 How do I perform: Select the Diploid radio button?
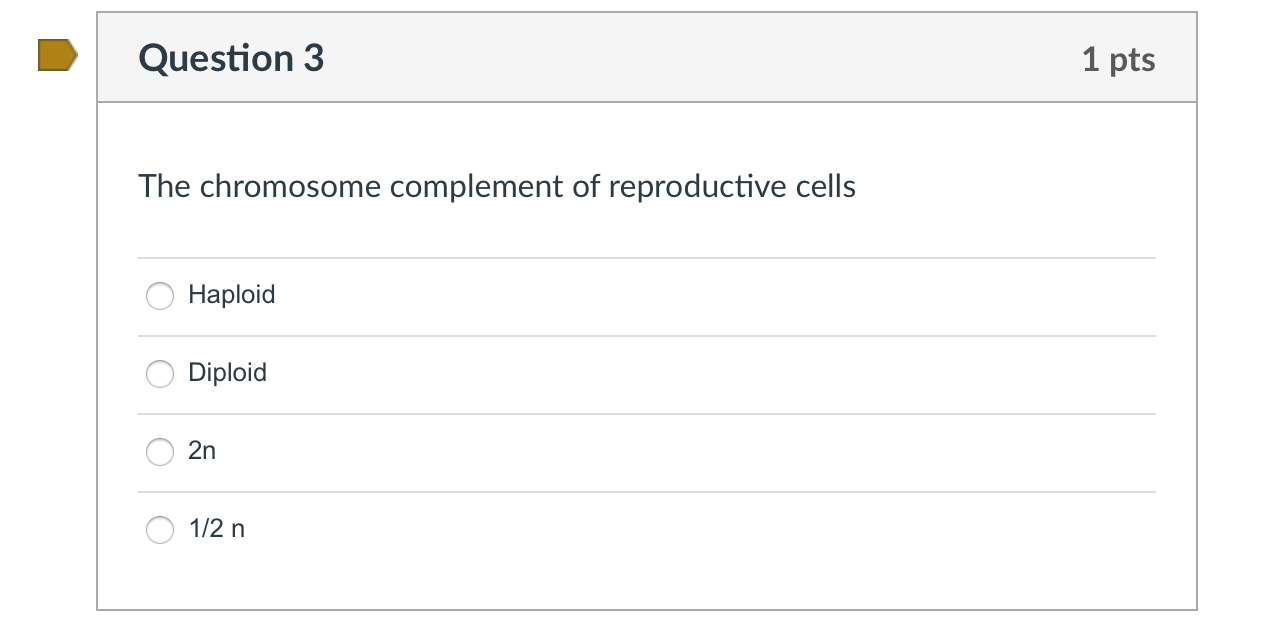click(x=159, y=374)
